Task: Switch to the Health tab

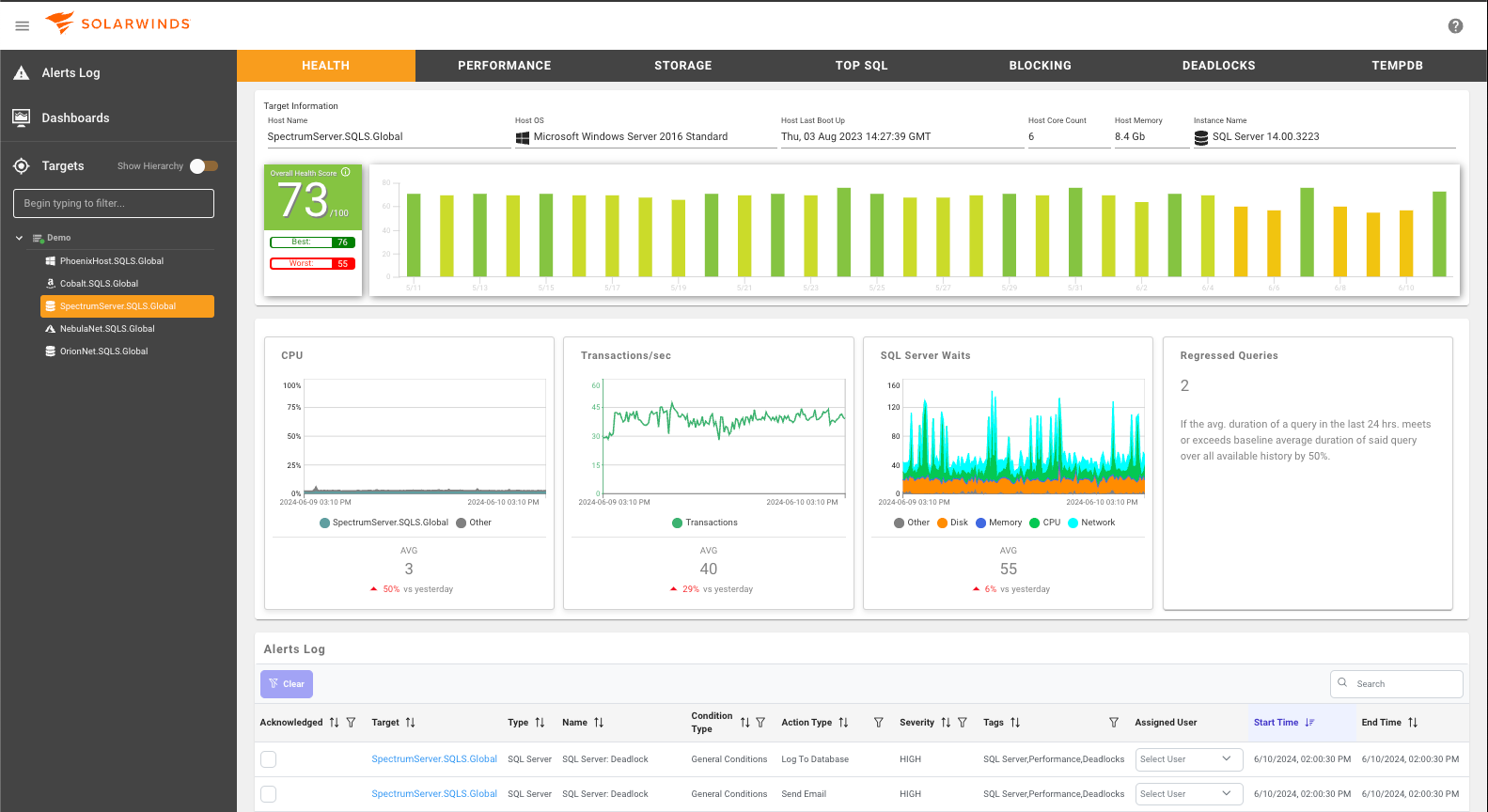Action: (x=326, y=66)
